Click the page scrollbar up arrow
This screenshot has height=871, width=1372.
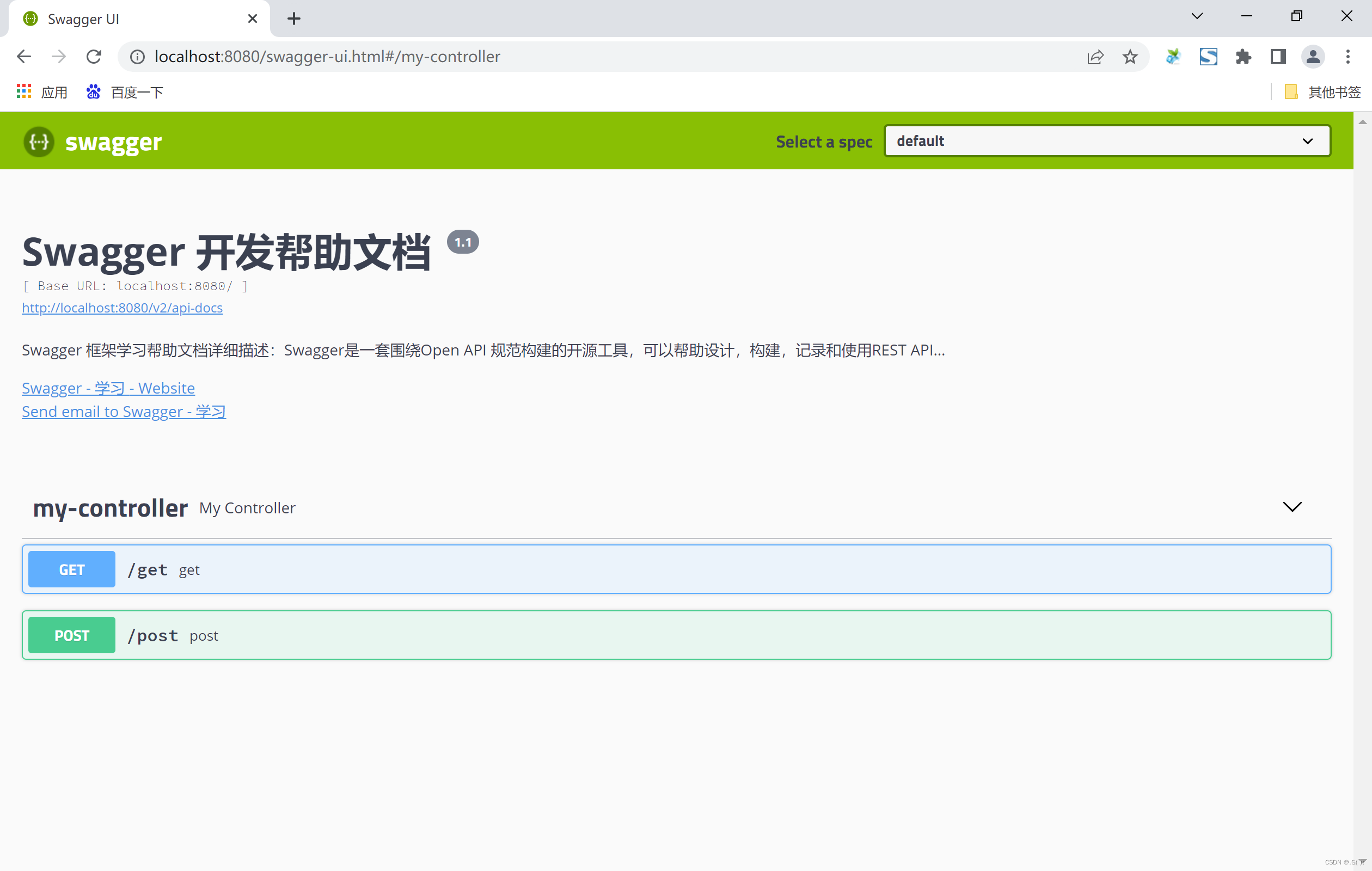pos(1362,122)
